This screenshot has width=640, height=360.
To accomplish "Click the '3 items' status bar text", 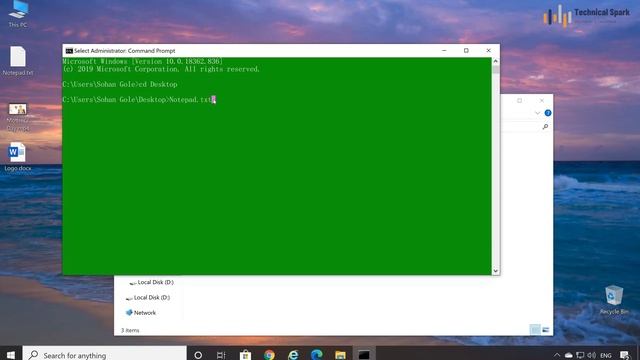I will 130,330.
